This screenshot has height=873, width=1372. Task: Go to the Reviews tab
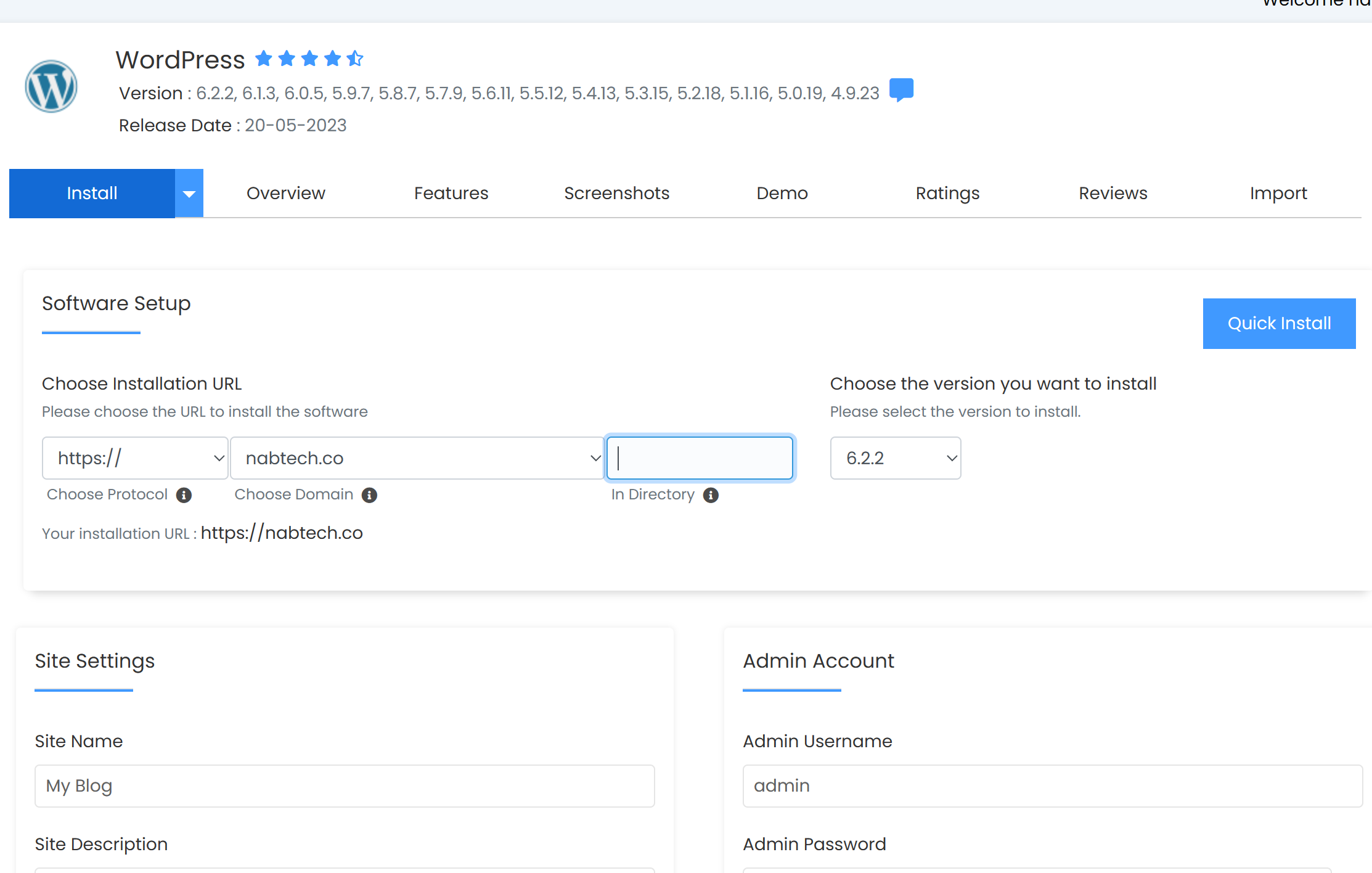[x=1113, y=194]
